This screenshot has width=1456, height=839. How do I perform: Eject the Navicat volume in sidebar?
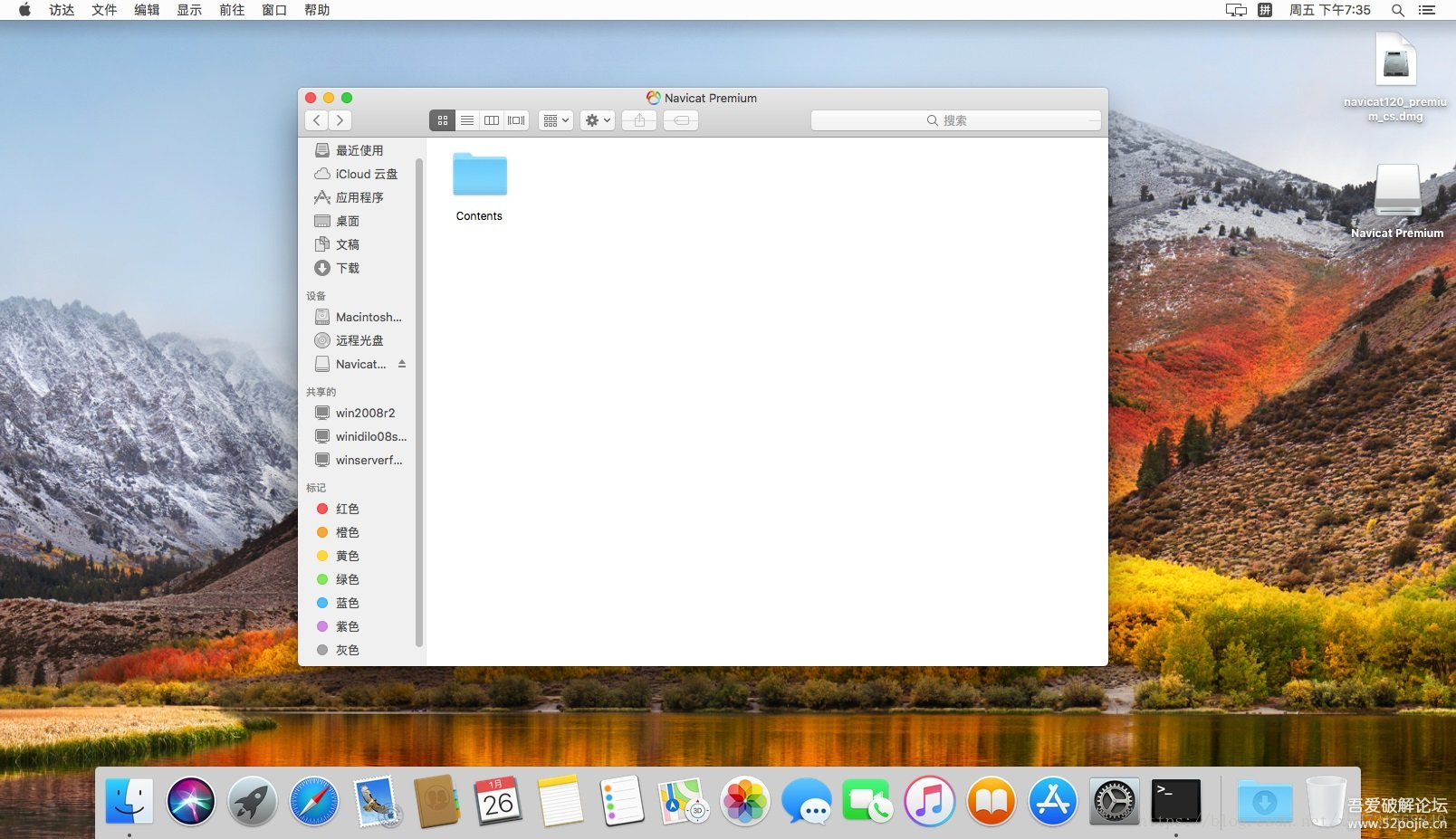[x=402, y=364]
